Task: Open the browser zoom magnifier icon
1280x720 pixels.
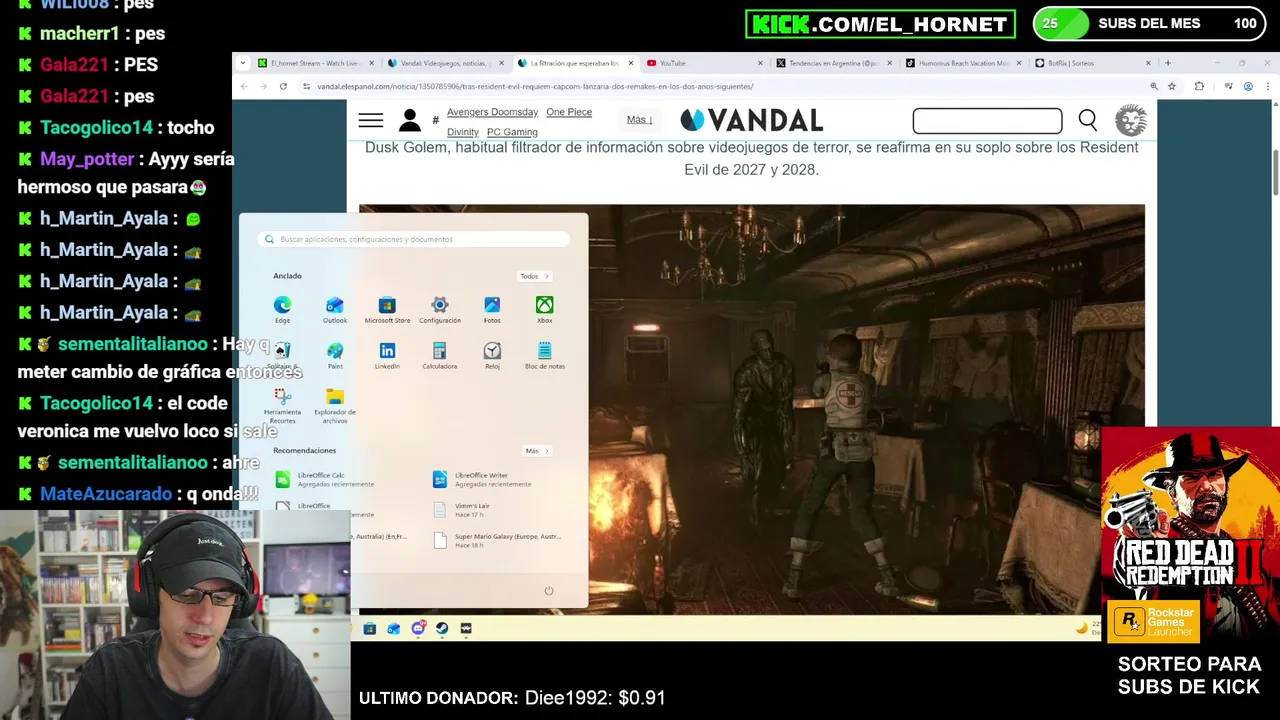Action: click(x=1154, y=86)
